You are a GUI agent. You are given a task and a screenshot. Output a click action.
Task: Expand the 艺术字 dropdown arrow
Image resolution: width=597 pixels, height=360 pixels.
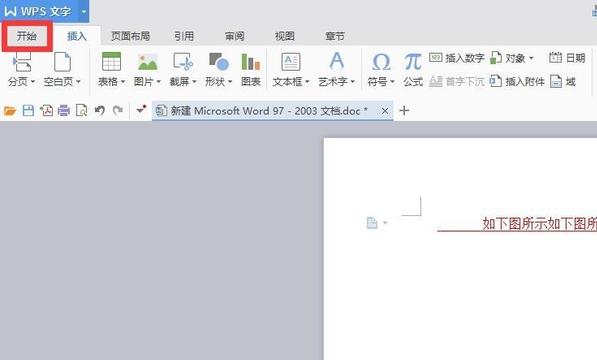coord(353,81)
